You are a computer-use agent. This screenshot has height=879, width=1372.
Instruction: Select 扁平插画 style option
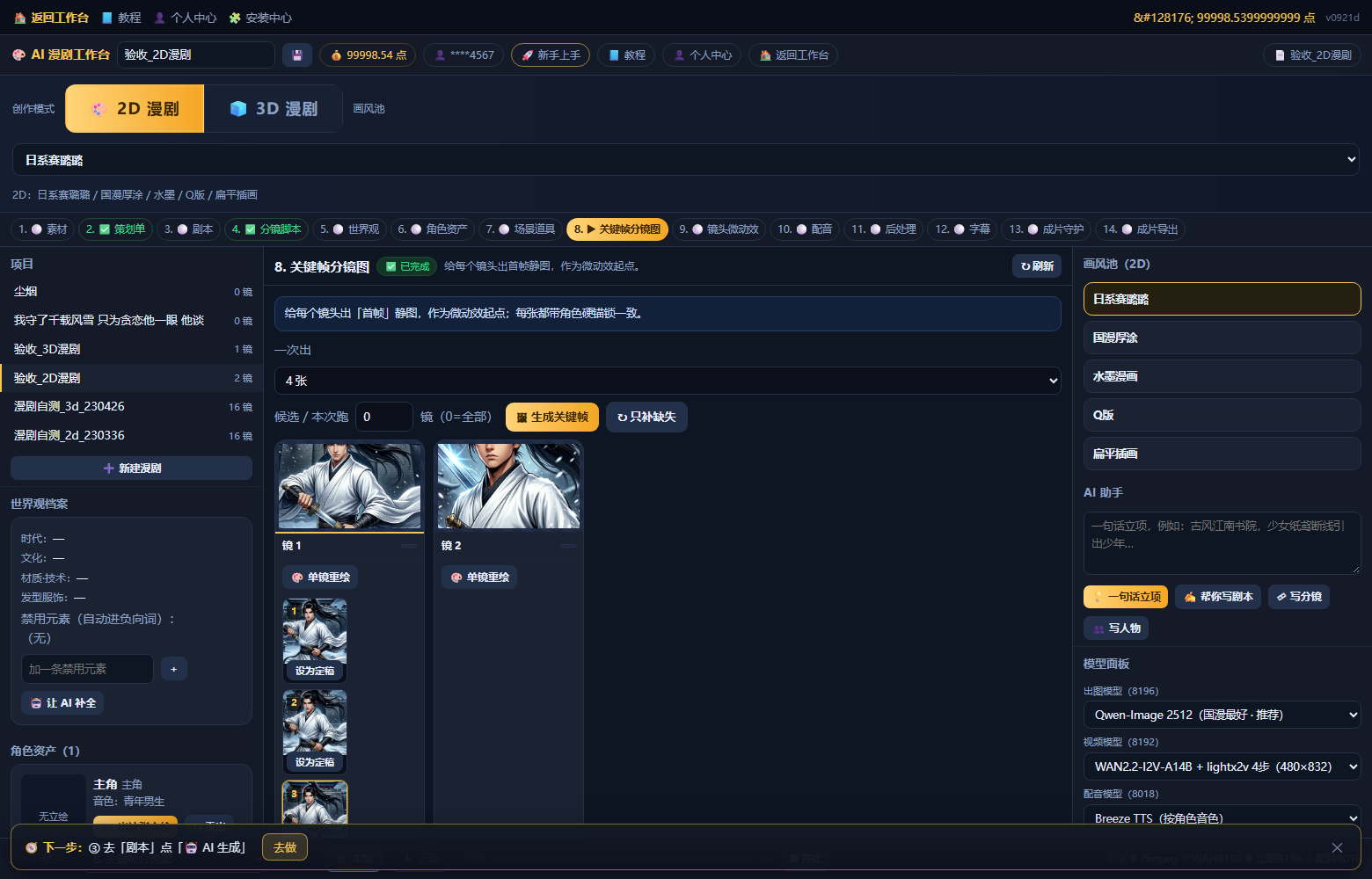point(1222,454)
